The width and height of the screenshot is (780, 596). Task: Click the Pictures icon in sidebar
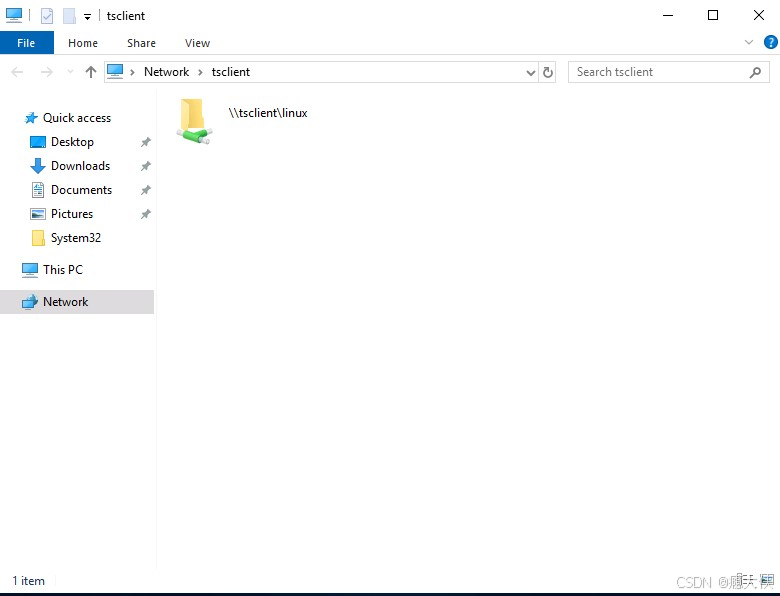[38, 214]
